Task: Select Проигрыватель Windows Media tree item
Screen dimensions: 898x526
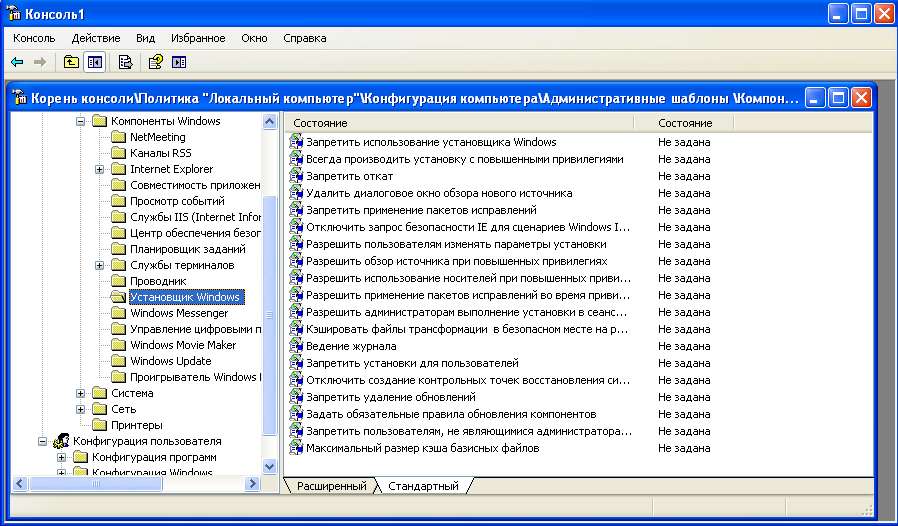Action: click(x=195, y=377)
